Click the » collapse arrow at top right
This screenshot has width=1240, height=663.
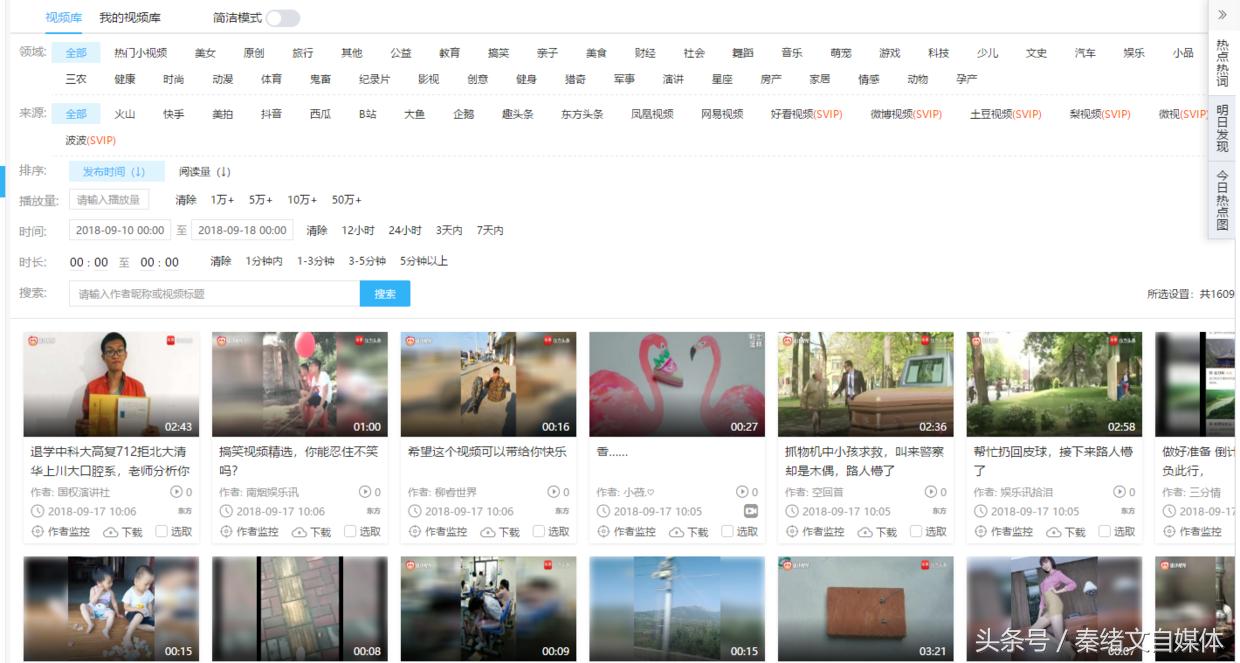[x=1222, y=15]
